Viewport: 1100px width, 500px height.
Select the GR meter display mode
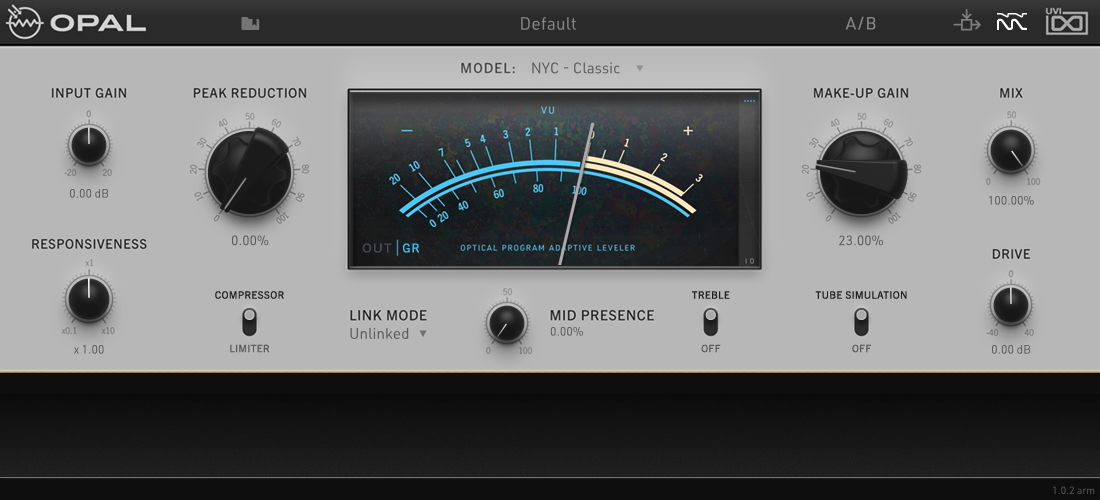point(411,248)
